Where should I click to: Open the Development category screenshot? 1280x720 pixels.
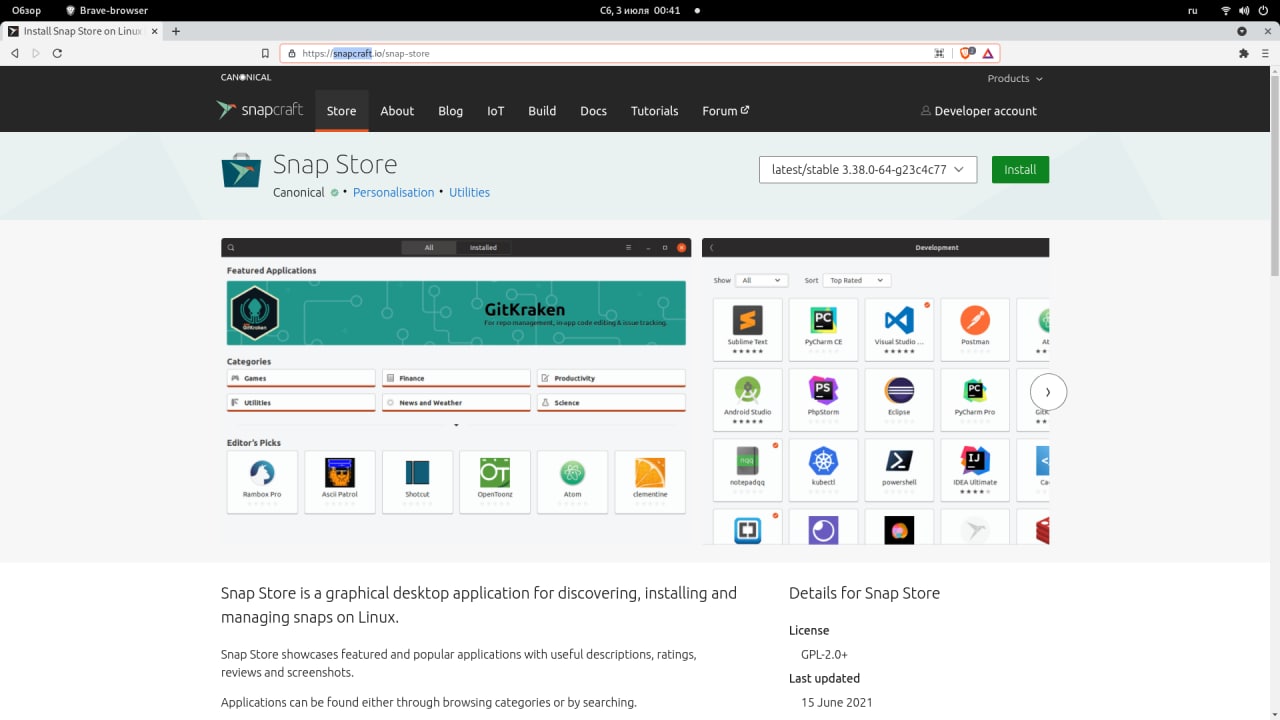(876, 391)
